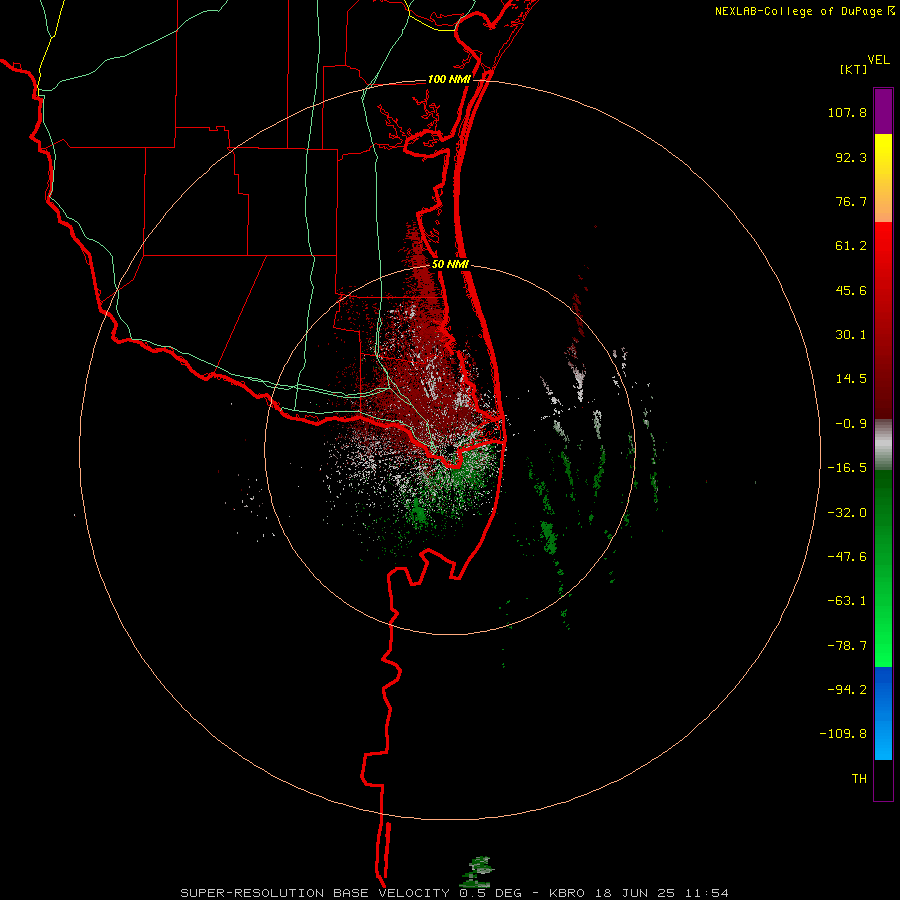The image size is (900, 900).
Task: Pick the purple segment of the color bar
Action: click(x=883, y=111)
